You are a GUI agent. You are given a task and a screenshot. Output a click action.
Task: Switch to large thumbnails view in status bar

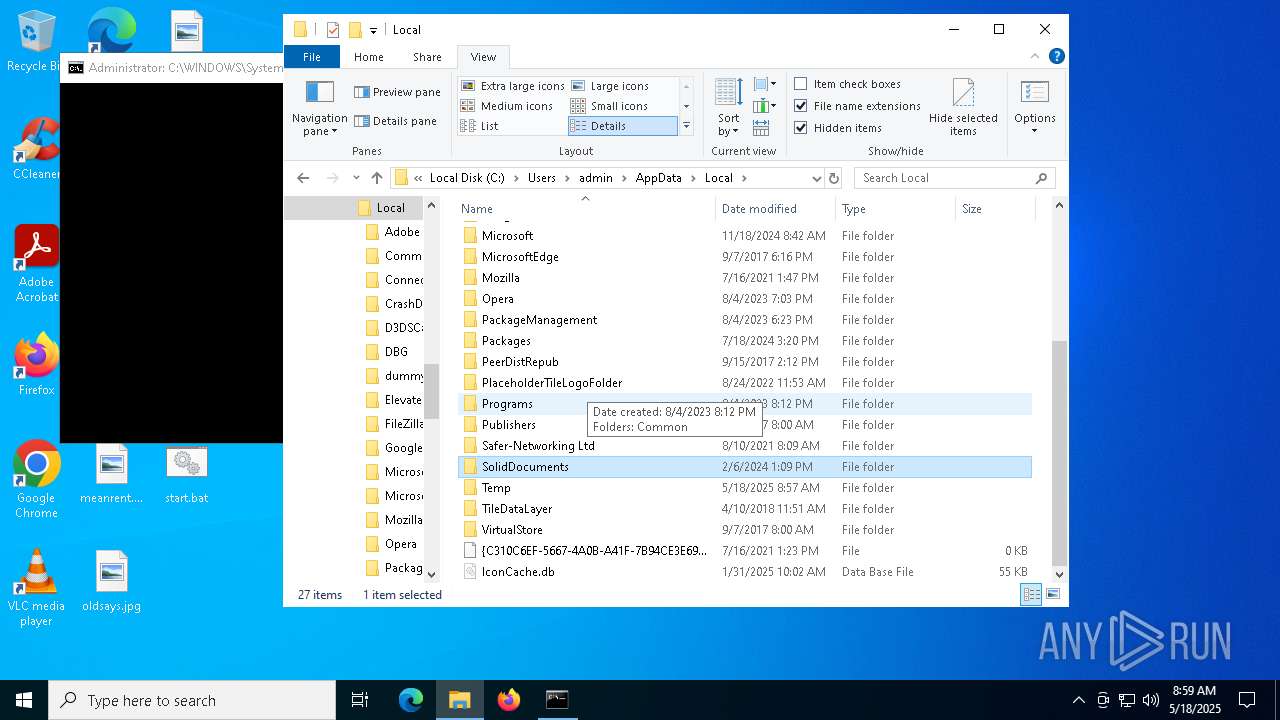pos(1053,594)
